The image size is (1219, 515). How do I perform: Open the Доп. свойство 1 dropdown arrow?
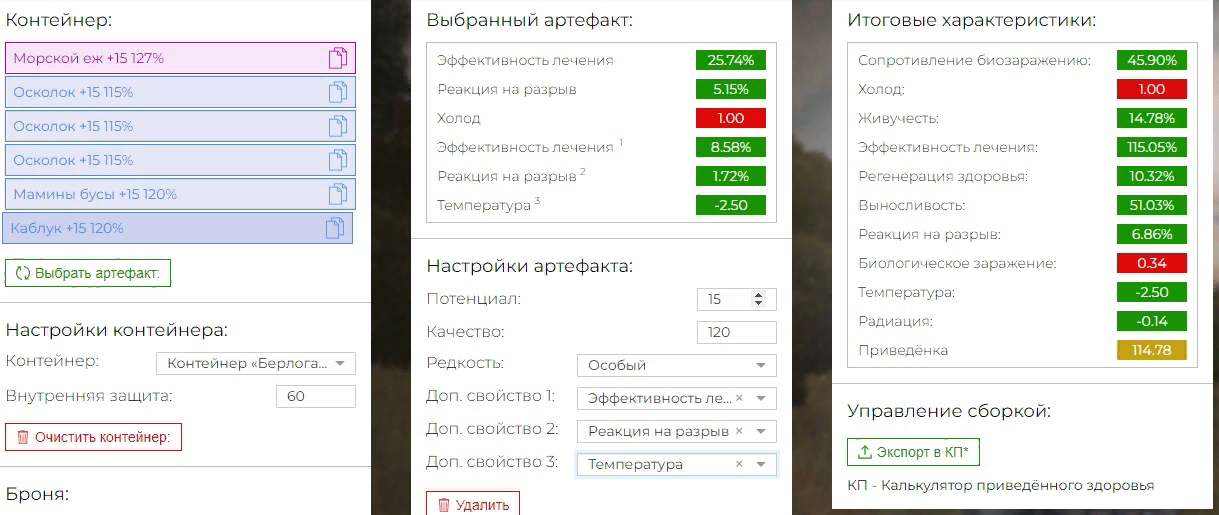[x=761, y=398]
